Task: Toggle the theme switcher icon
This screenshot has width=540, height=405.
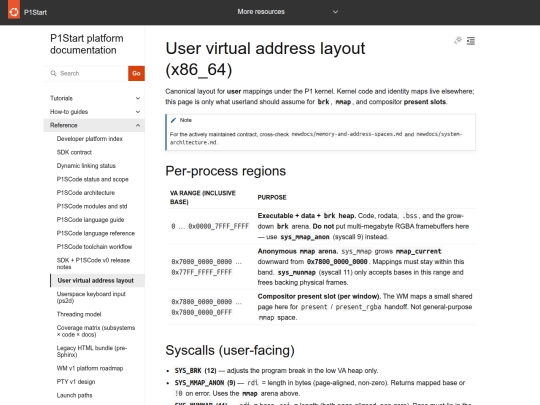Action: click(458, 41)
